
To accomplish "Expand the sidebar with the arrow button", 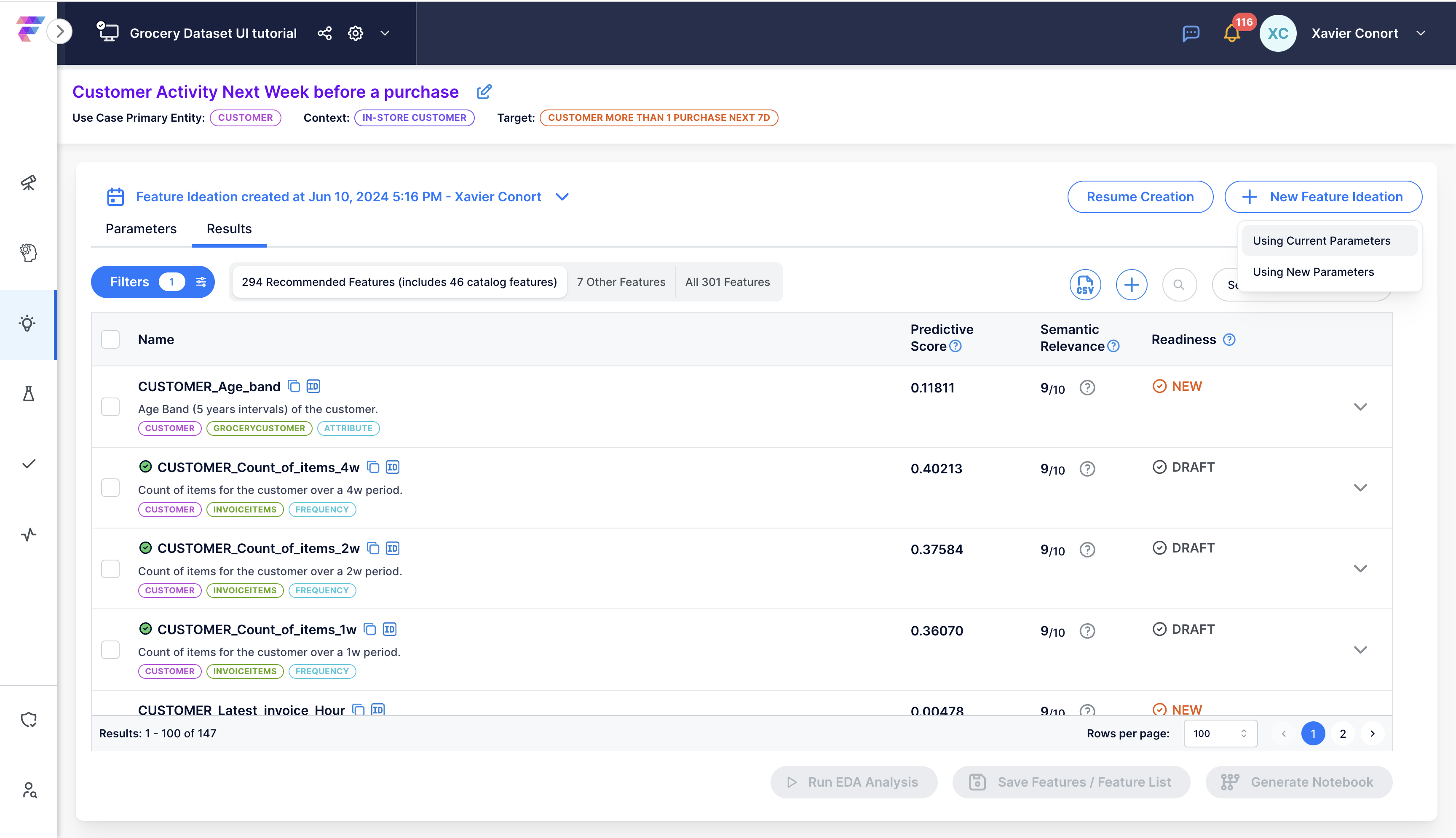I will coord(60,32).
